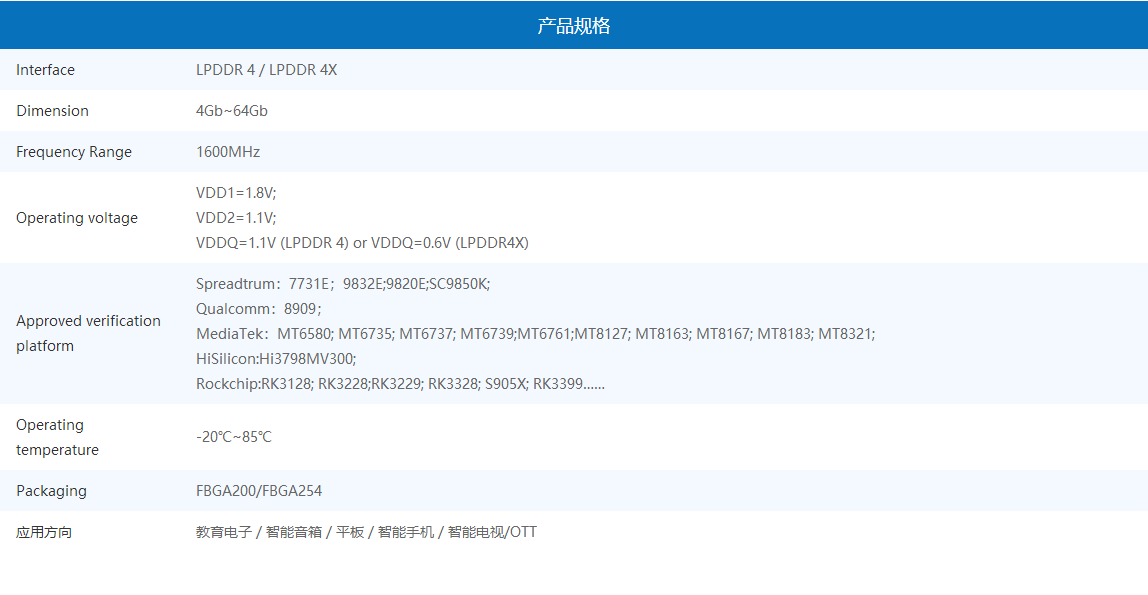This screenshot has height=595, width=1148.
Task: Click the -20℃~85℃ temperature value
Action: (x=234, y=437)
